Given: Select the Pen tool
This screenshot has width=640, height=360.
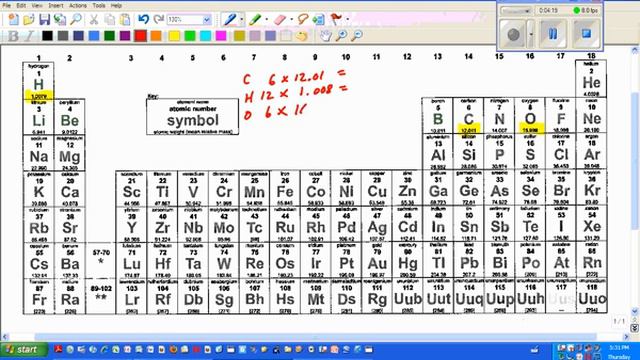Looking at the screenshot, I should click(230, 19).
